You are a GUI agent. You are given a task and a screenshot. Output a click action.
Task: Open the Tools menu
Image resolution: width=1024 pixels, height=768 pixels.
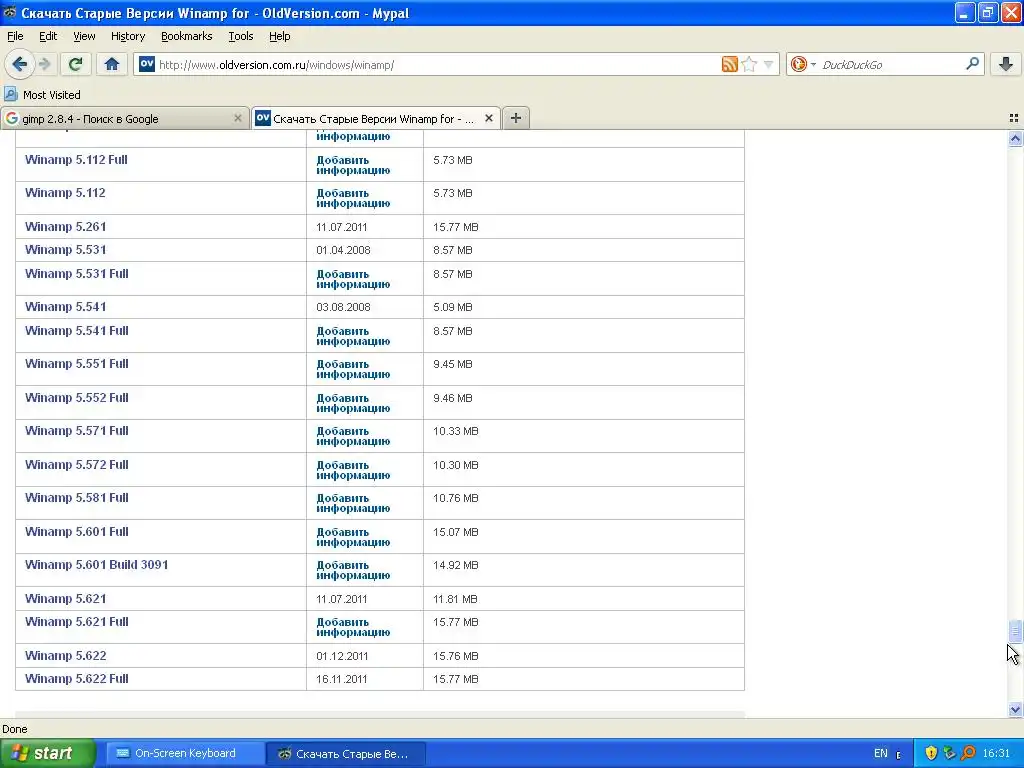point(240,36)
